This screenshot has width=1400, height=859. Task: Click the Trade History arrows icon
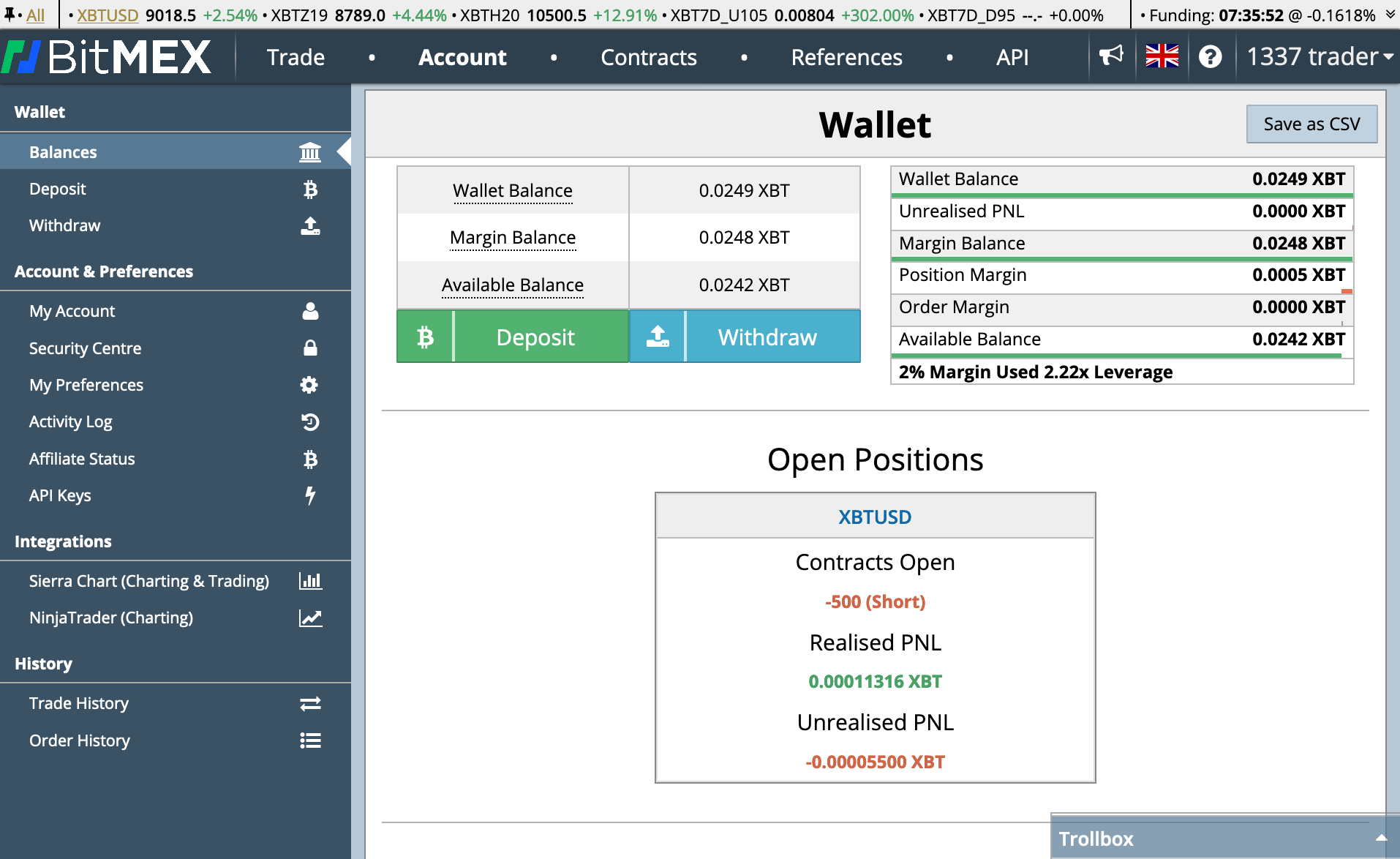pyautogui.click(x=310, y=704)
